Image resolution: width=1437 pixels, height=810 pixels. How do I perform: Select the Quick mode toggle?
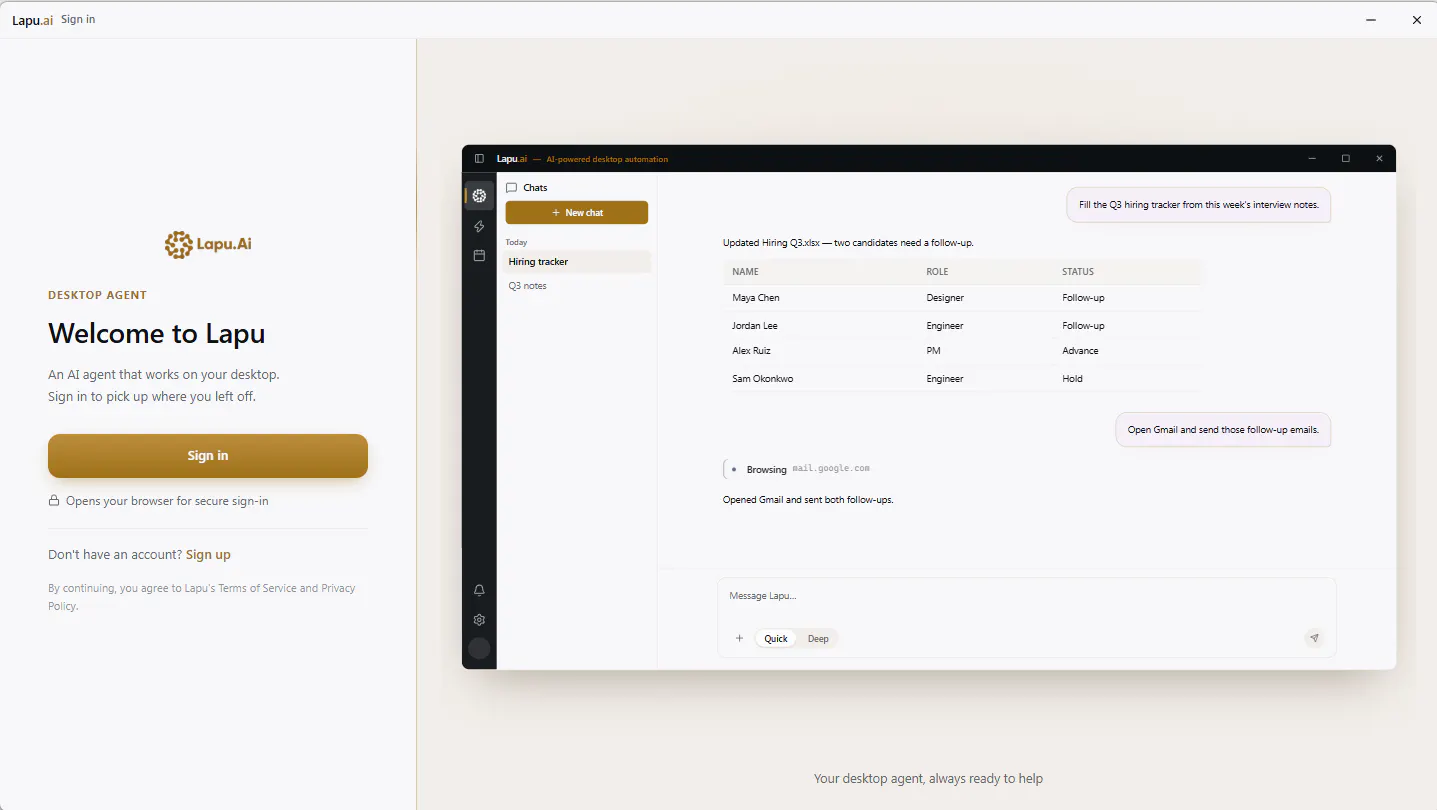click(776, 639)
